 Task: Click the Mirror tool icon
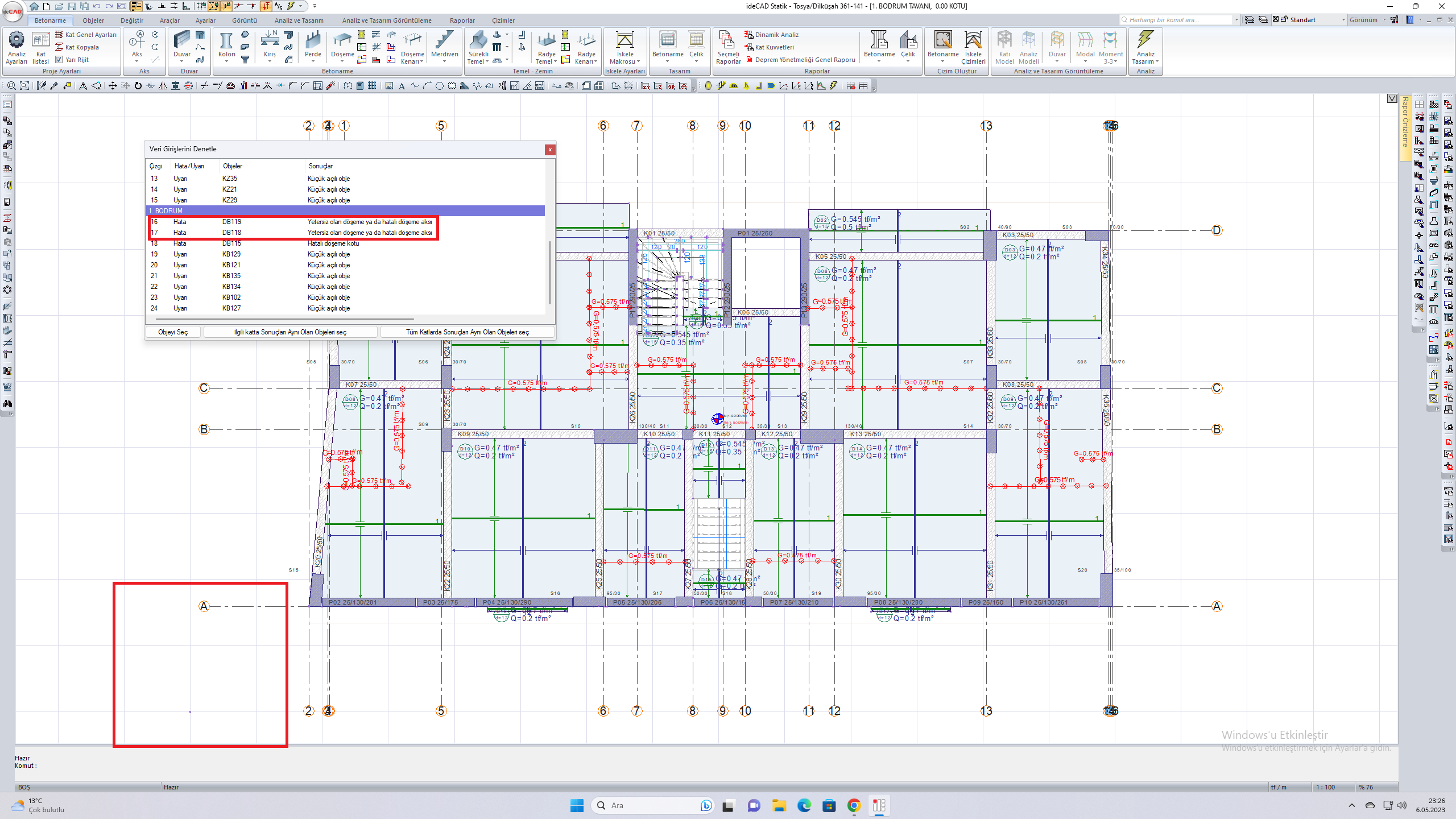click(x=163, y=86)
